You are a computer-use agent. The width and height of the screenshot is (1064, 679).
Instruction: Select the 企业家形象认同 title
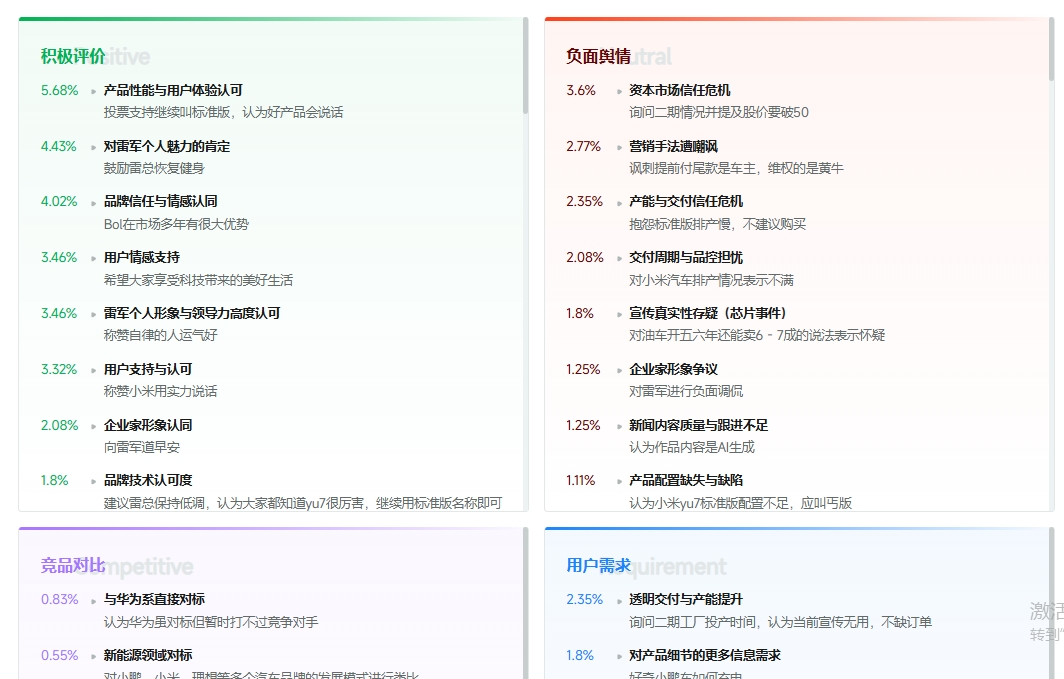[x=148, y=425]
